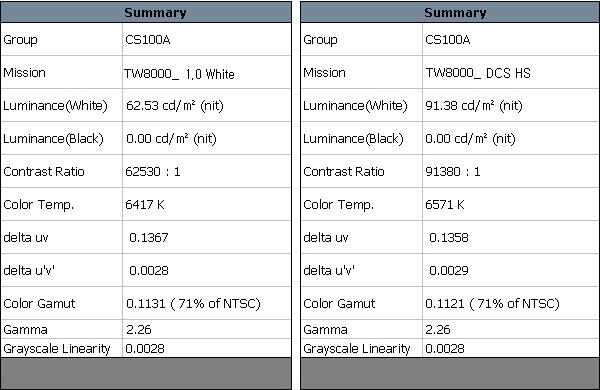Click the 6571 K color temperature value
The image size is (600, 390).
coord(445,204)
